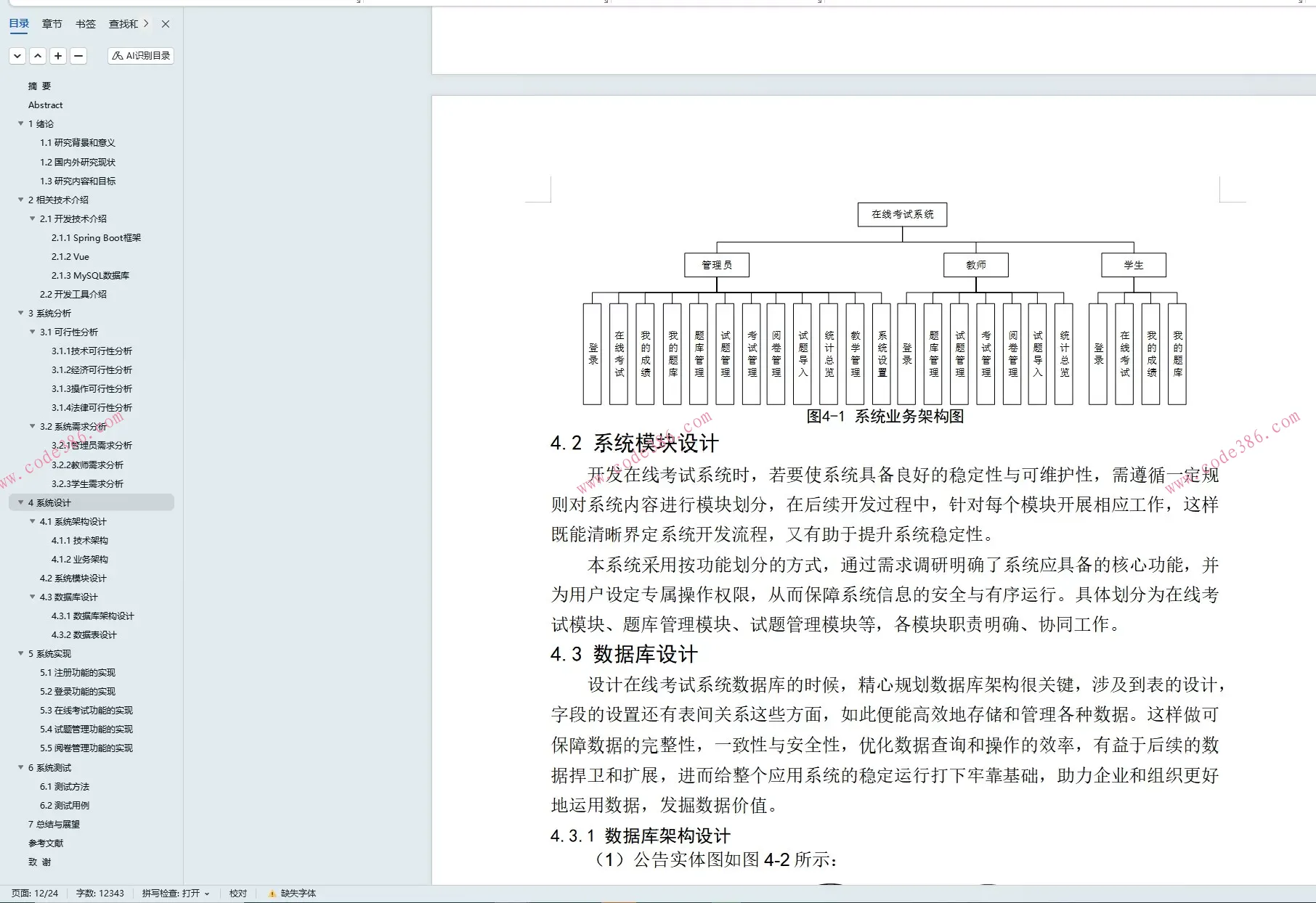The height and width of the screenshot is (903, 1316).
Task: Open 校对 proofreading from the status bar
Action: point(237,894)
